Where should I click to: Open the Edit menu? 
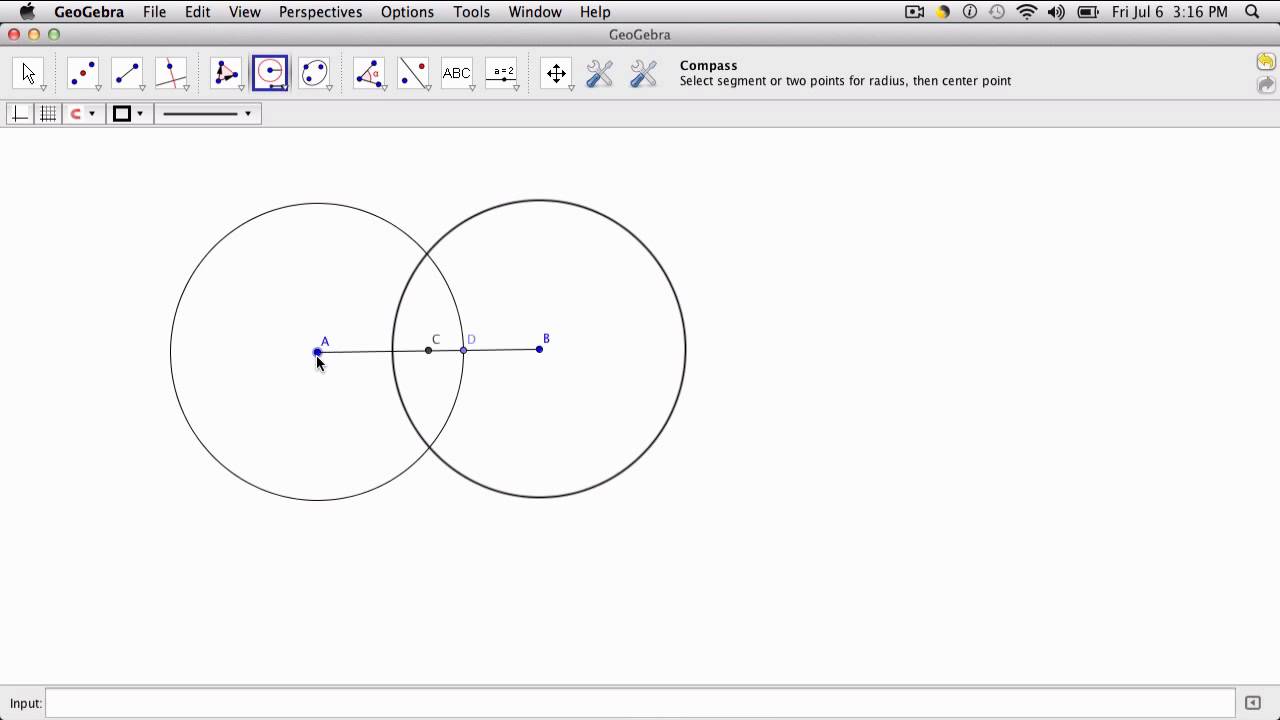click(197, 12)
